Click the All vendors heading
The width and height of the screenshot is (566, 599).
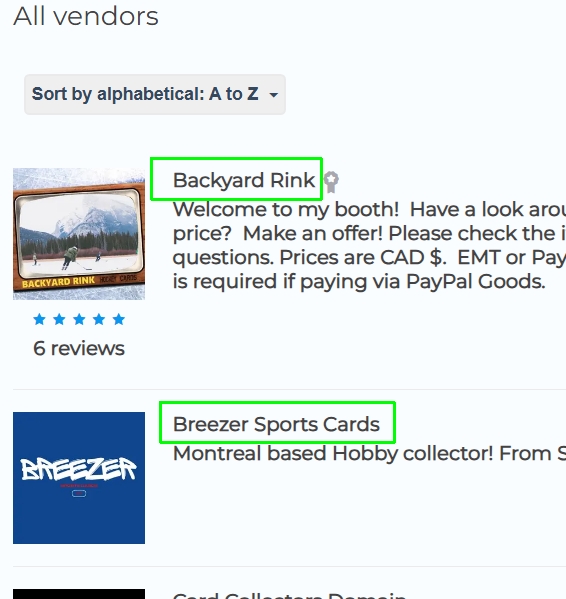click(86, 16)
